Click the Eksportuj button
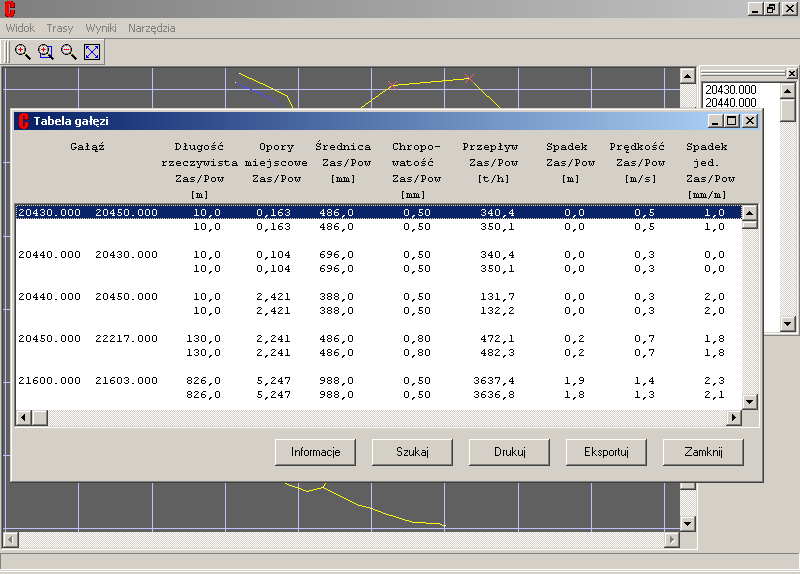 (607, 452)
